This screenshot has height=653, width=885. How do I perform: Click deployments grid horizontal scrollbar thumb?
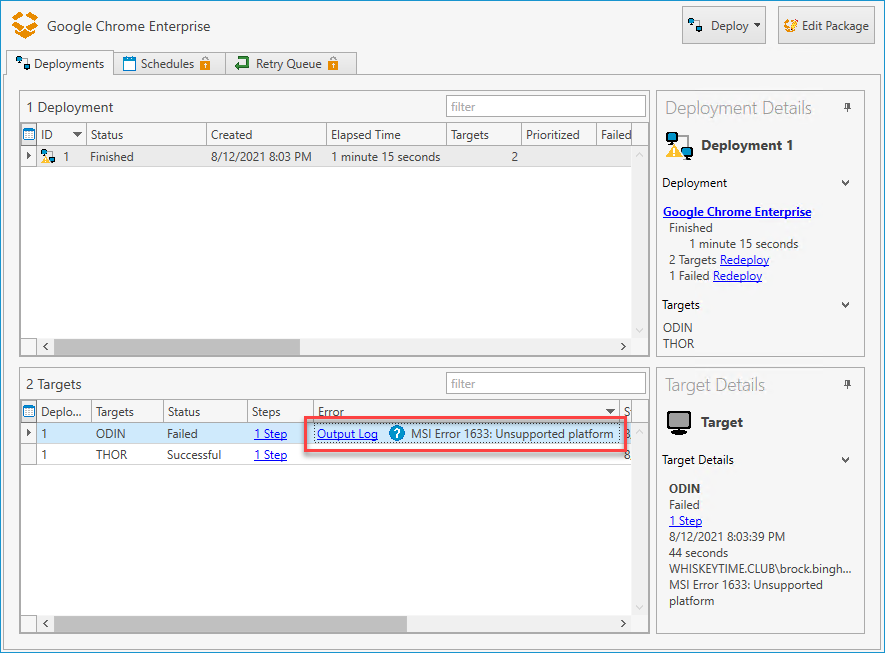177,347
